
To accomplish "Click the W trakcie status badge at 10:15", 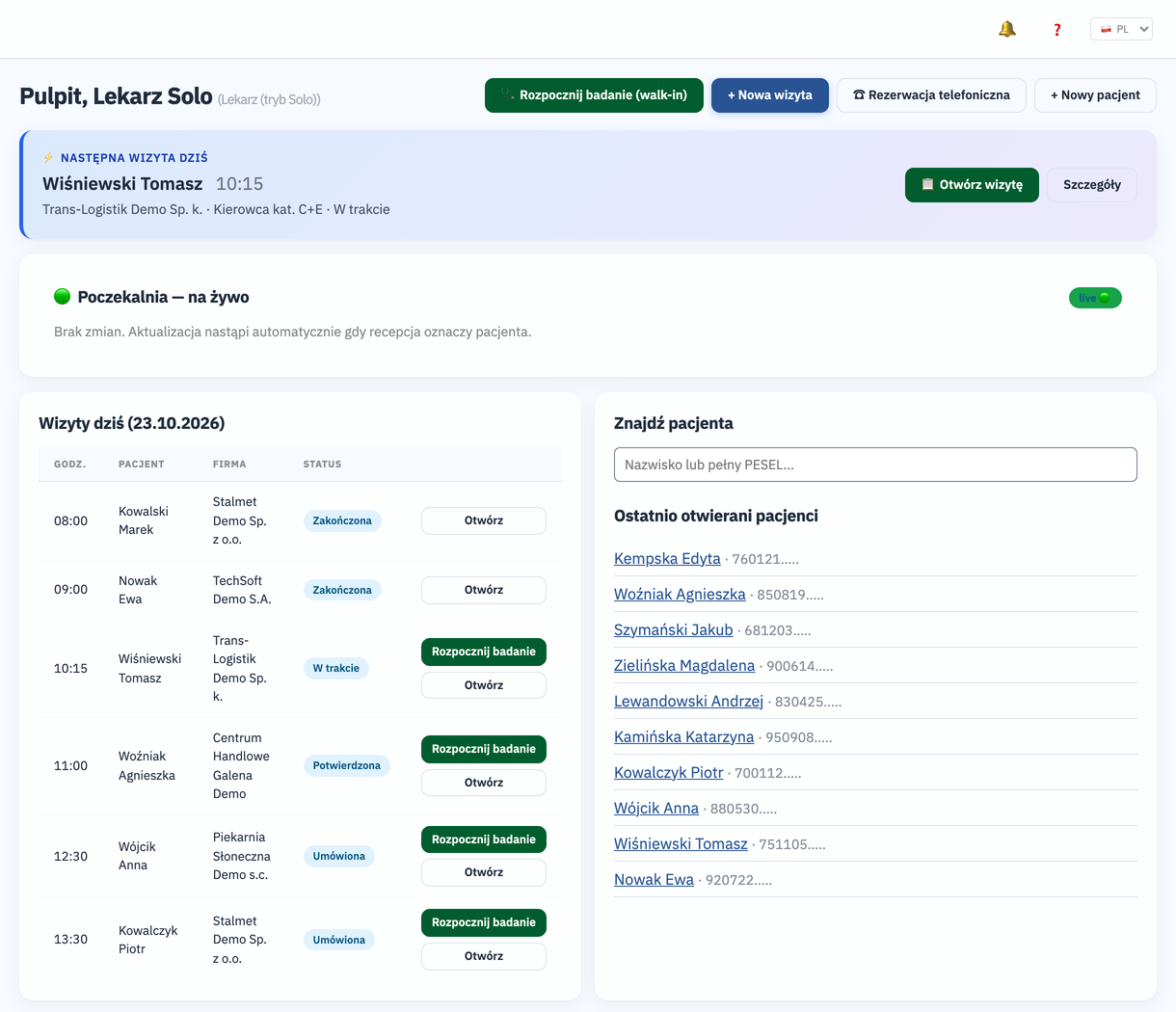I will click(336, 668).
